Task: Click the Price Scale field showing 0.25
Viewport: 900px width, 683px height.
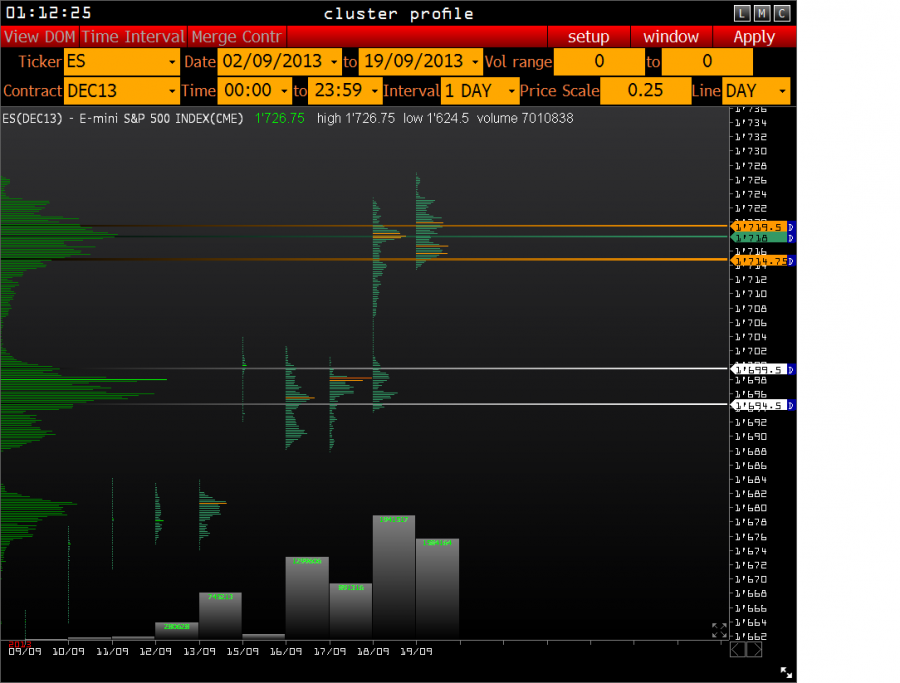Action: [x=645, y=91]
